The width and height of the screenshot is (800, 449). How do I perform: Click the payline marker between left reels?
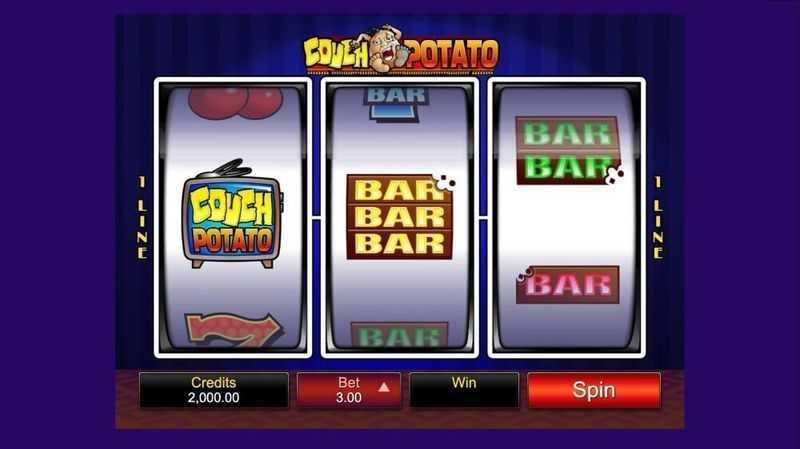[x=316, y=218]
